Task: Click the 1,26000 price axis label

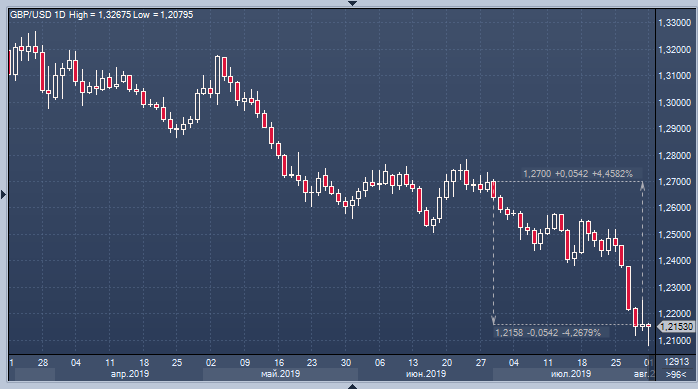Action: [x=674, y=208]
